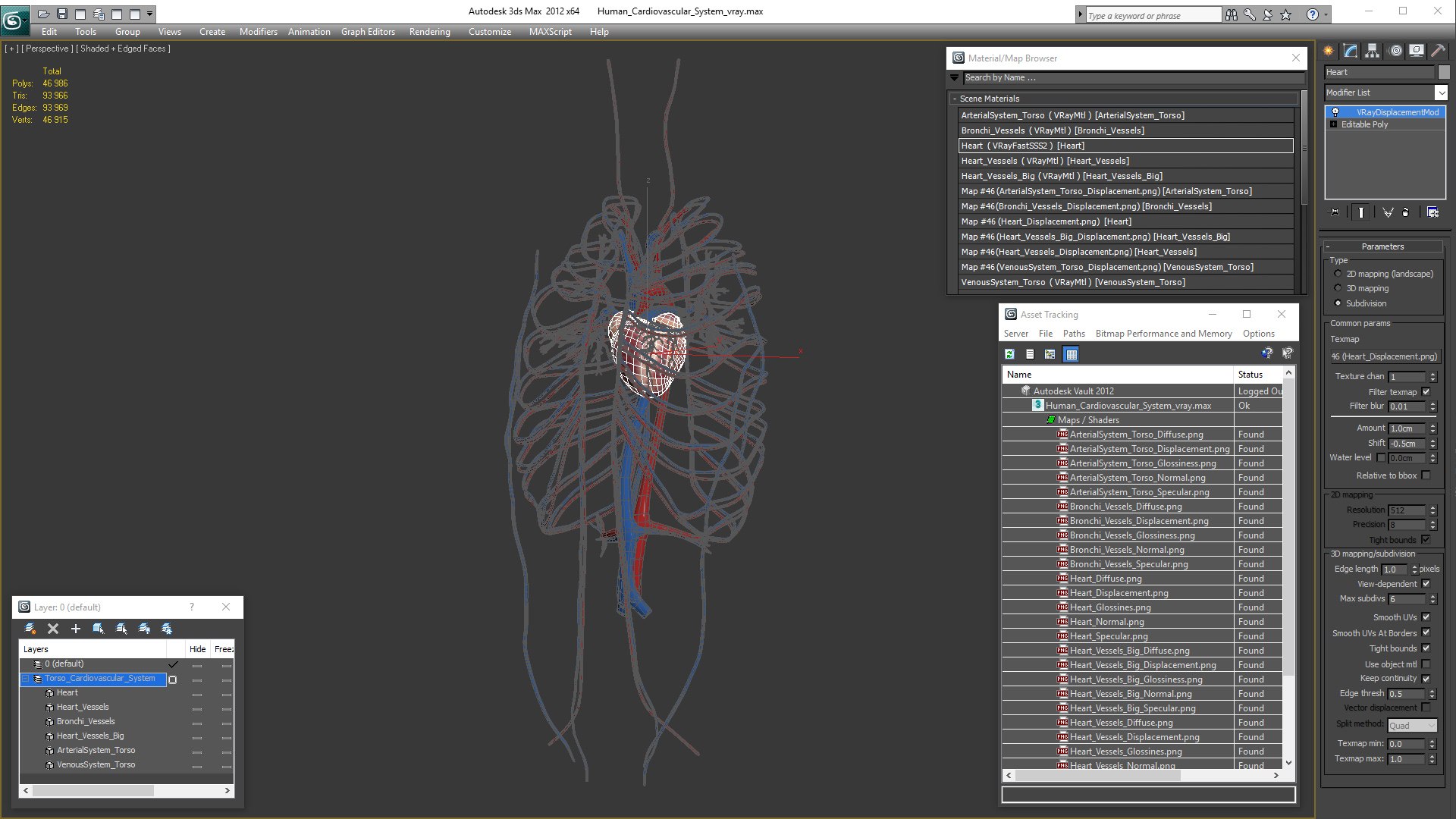This screenshot has width=1456, height=819.
Task: Click the Shaded + Edged Faces viewport label
Action: (123, 49)
